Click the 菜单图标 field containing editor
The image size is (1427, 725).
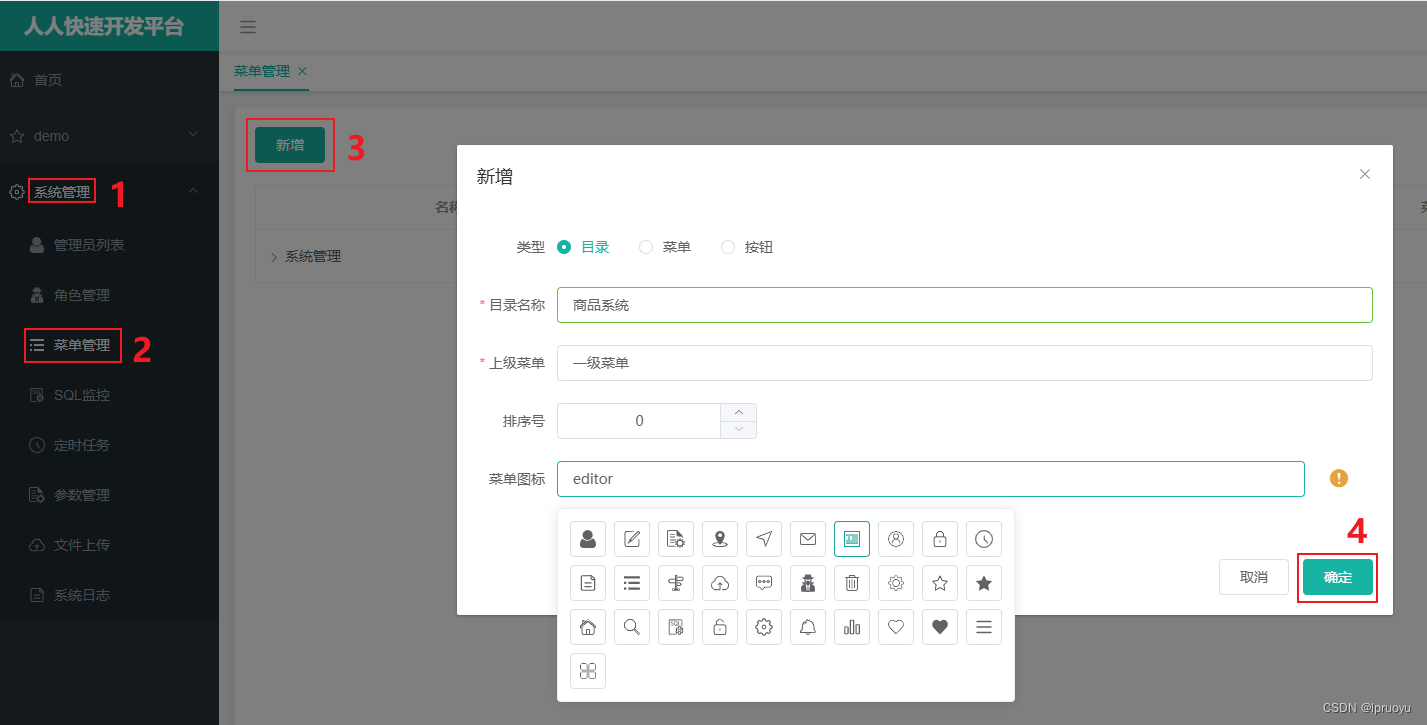pos(931,479)
